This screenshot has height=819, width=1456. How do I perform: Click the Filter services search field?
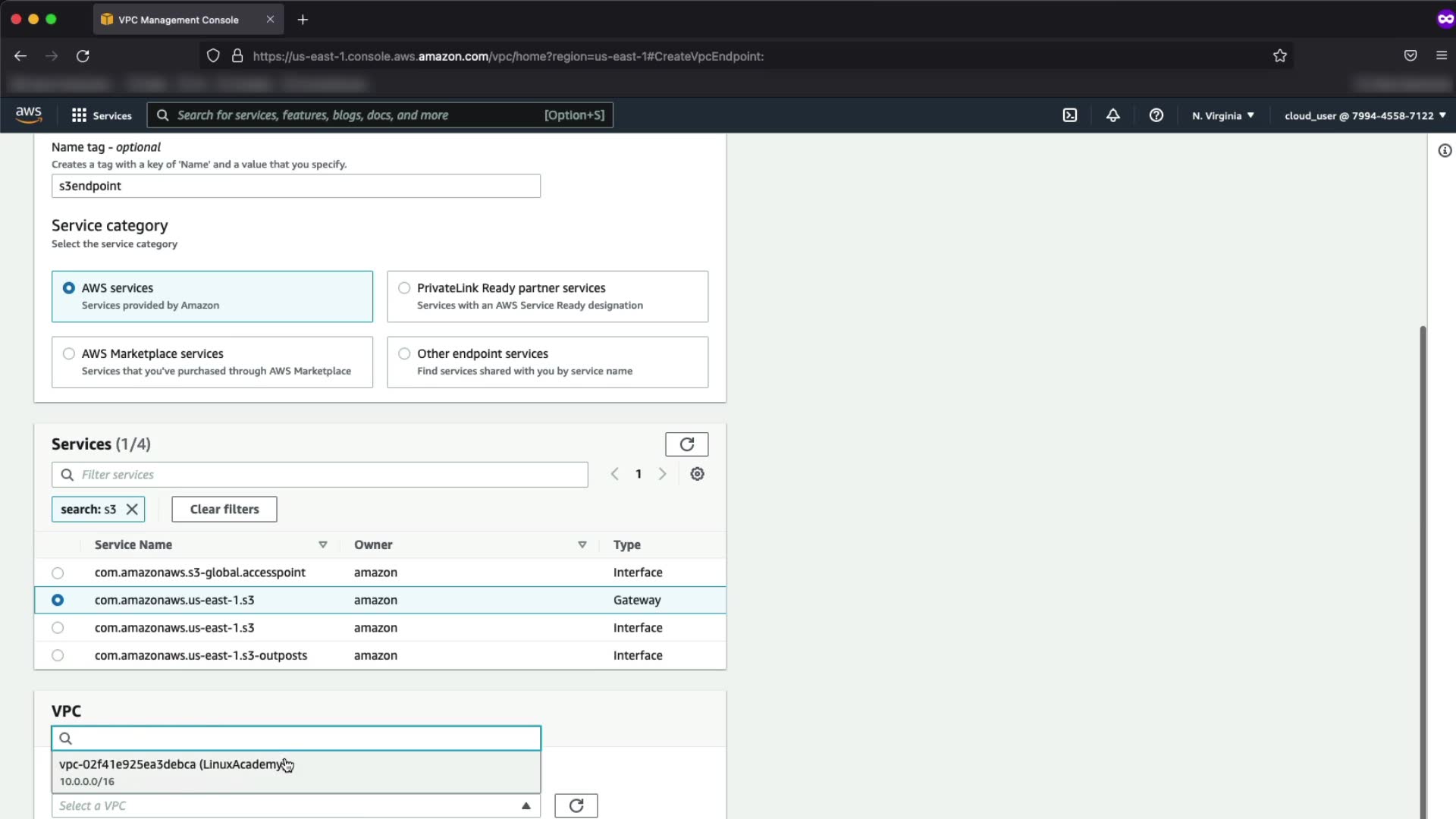click(326, 475)
